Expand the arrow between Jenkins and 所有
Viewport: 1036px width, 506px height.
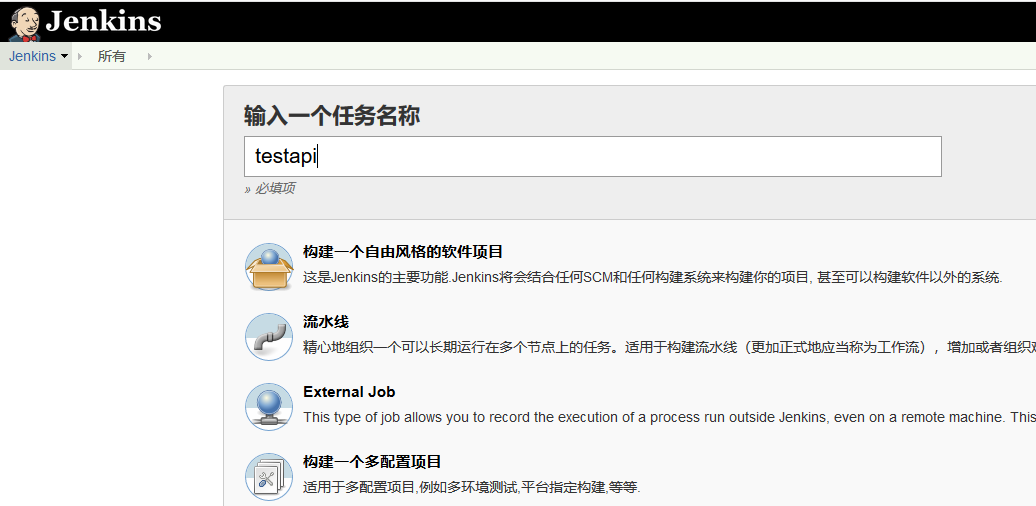click(80, 56)
